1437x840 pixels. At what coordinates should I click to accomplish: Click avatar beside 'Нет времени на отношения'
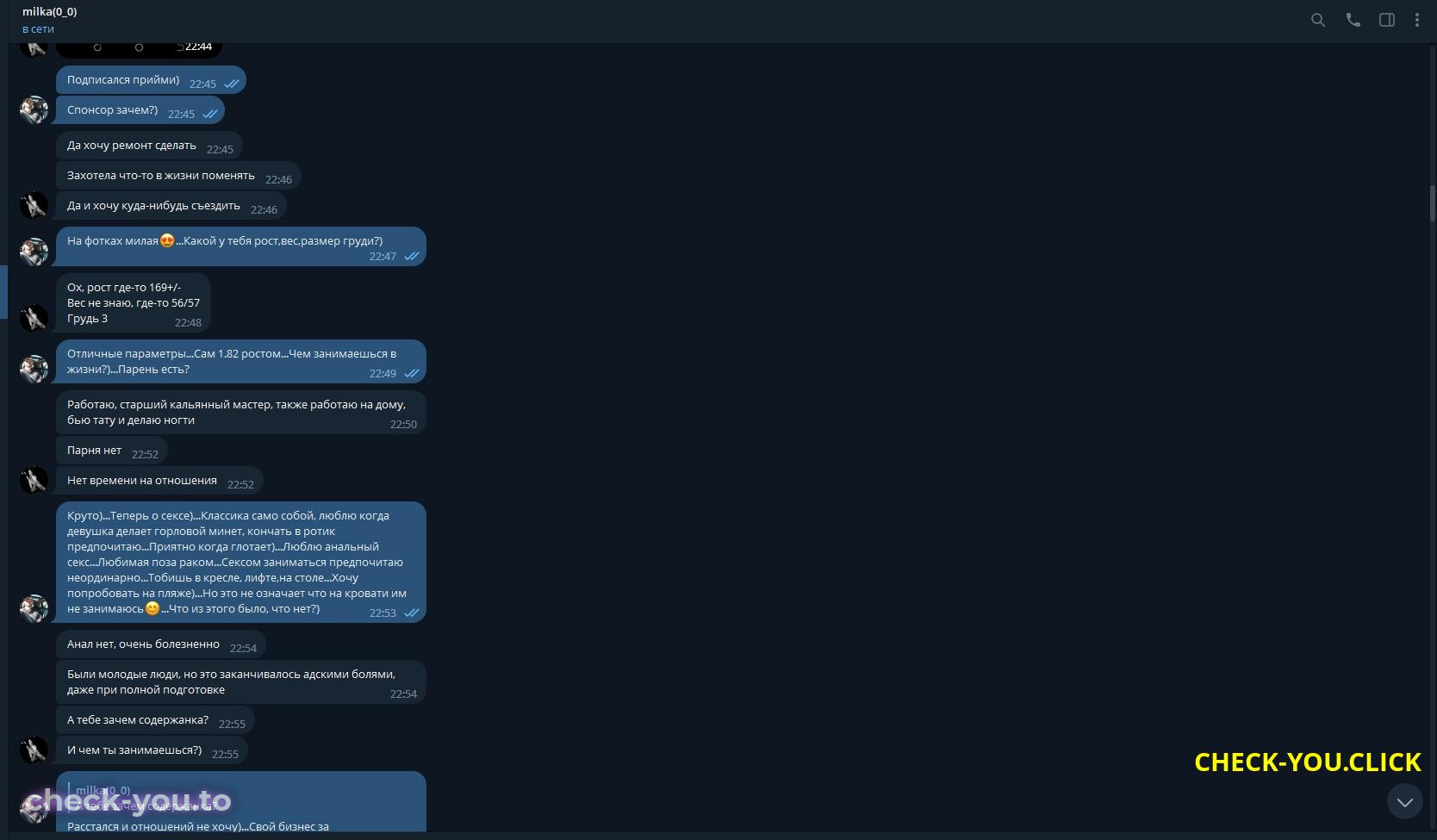click(x=34, y=481)
